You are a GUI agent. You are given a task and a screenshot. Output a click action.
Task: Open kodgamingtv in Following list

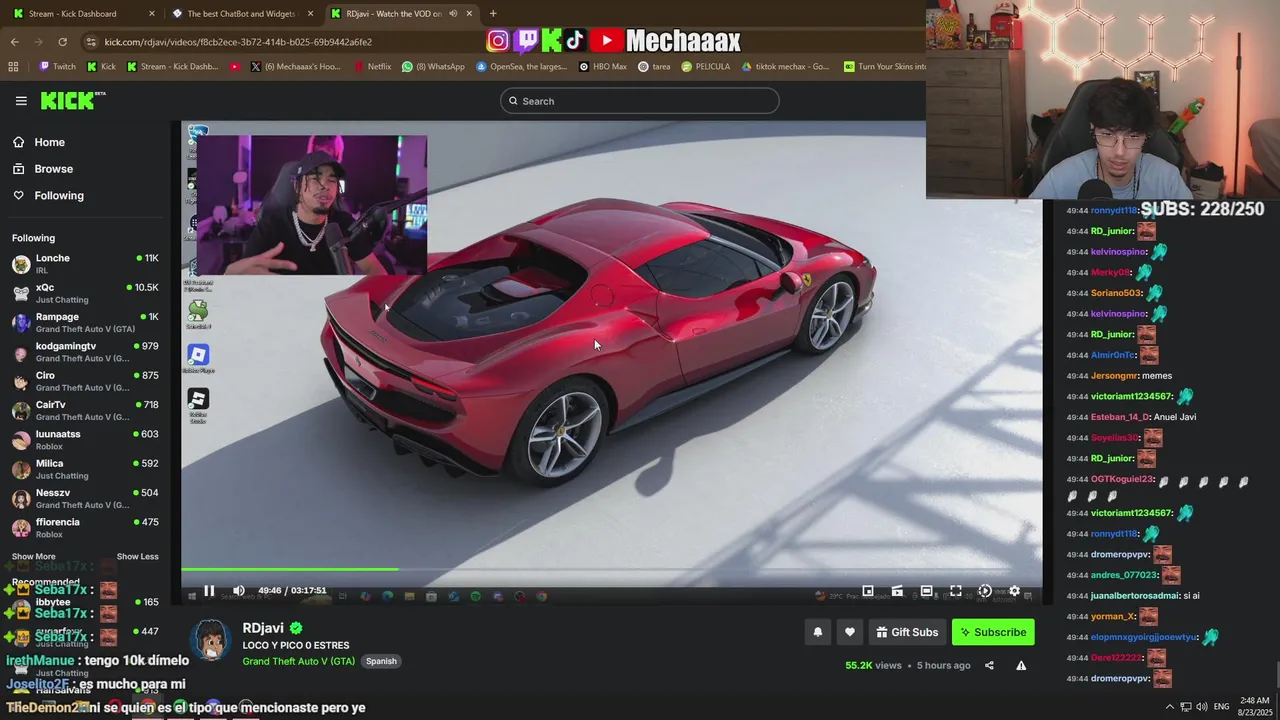coord(85,352)
